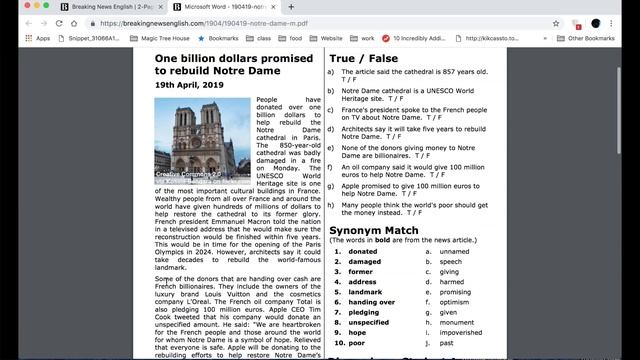The image size is (640, 360).
Task: Open the 10 Incredibly Addi... bookmark
Action: pos(414,38)
